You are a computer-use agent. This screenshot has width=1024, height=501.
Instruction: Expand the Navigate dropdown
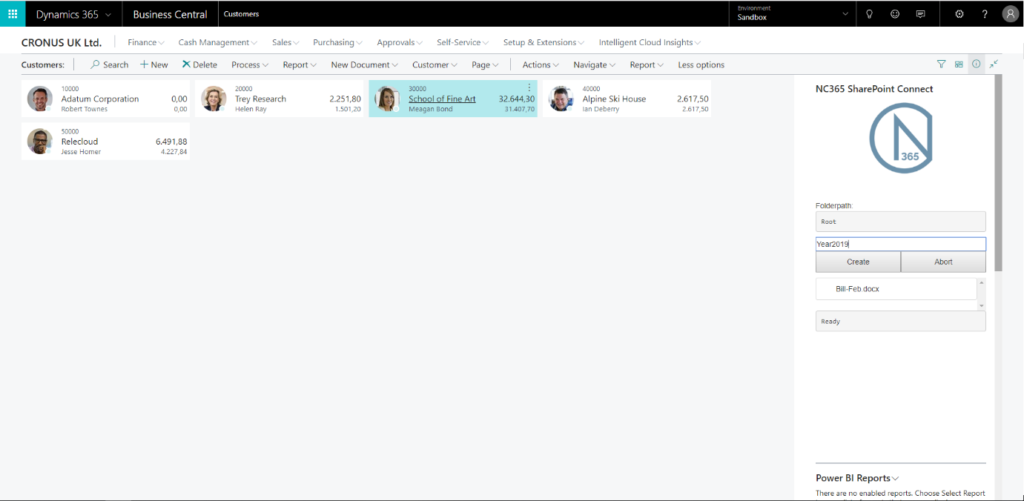click(595, 65)
